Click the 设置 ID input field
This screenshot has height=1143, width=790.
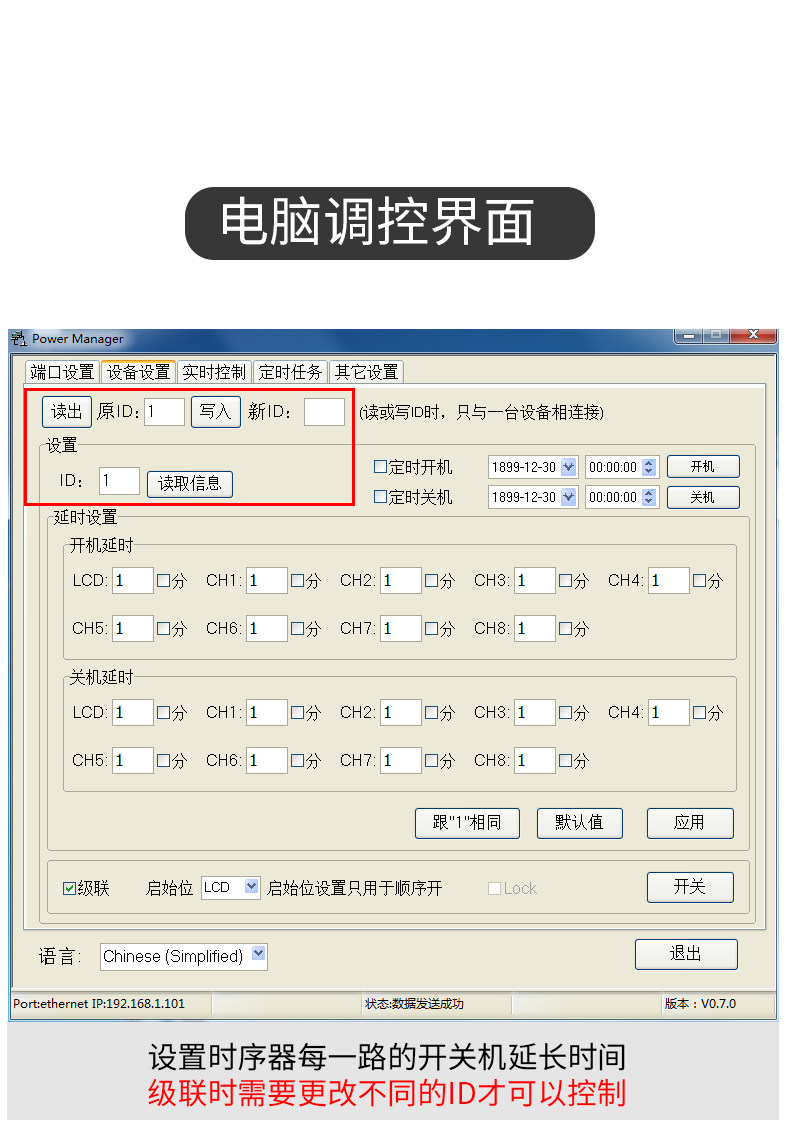tap(120, 481)
